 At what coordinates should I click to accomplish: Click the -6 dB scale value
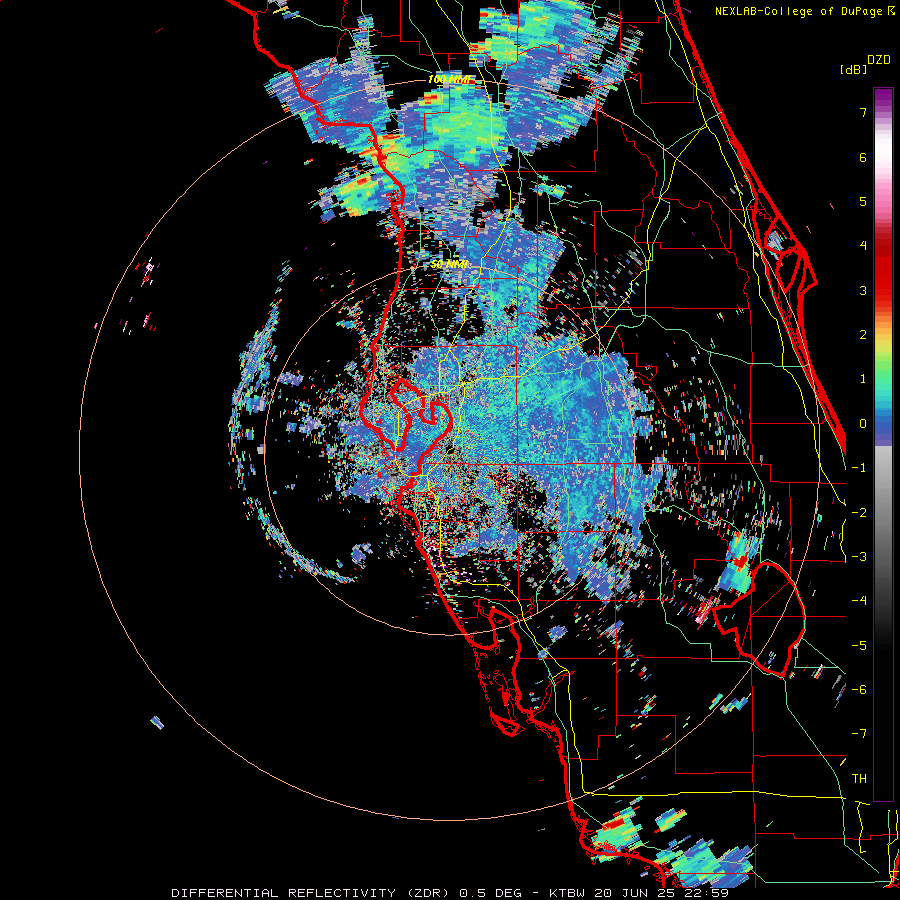tap(859, 690)
